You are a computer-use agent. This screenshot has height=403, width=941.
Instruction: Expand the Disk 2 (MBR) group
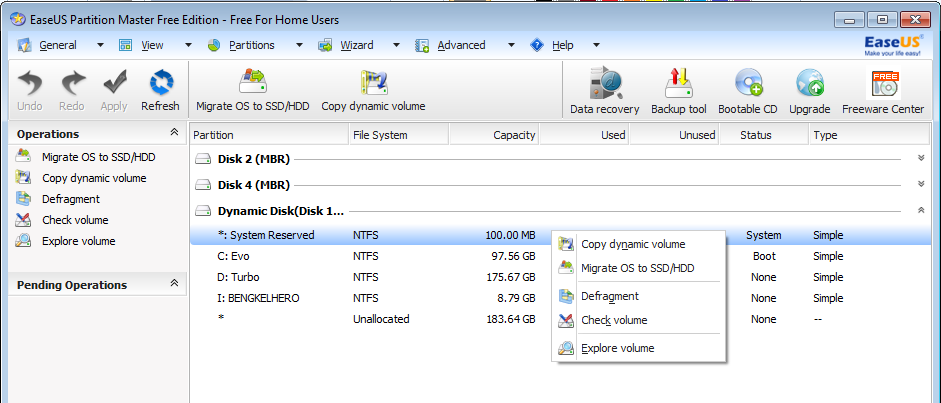(921, 158)
